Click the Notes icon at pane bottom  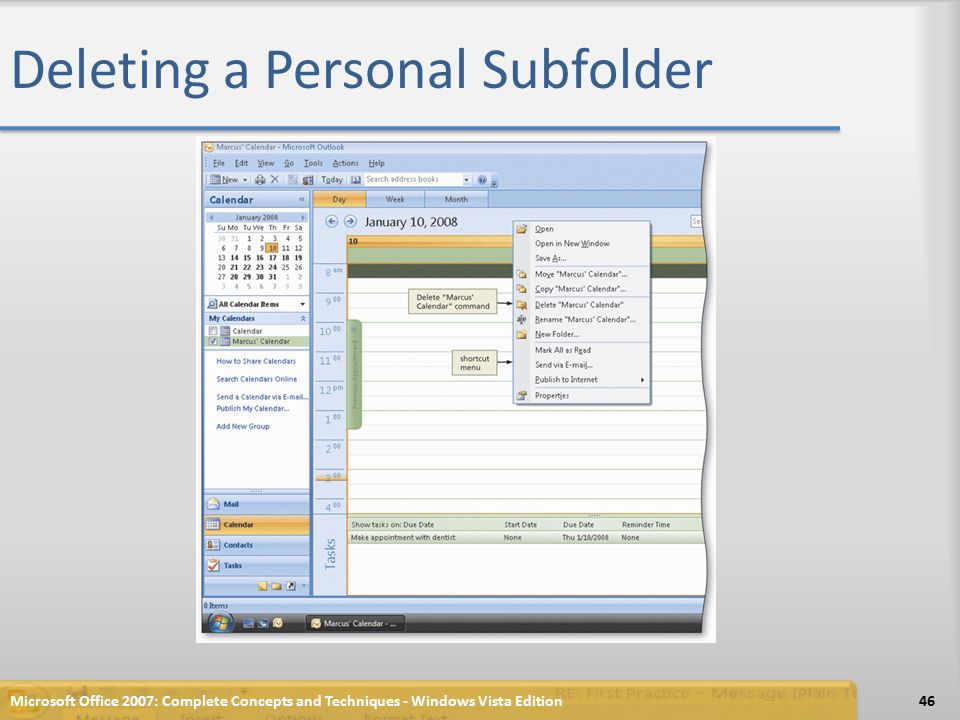click(x=263, y=586)
